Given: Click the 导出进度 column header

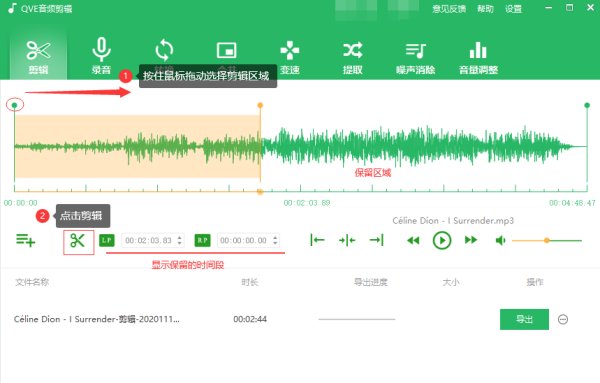Looking at the screenshot, I should pyautogui.click(x=371, y=282).
